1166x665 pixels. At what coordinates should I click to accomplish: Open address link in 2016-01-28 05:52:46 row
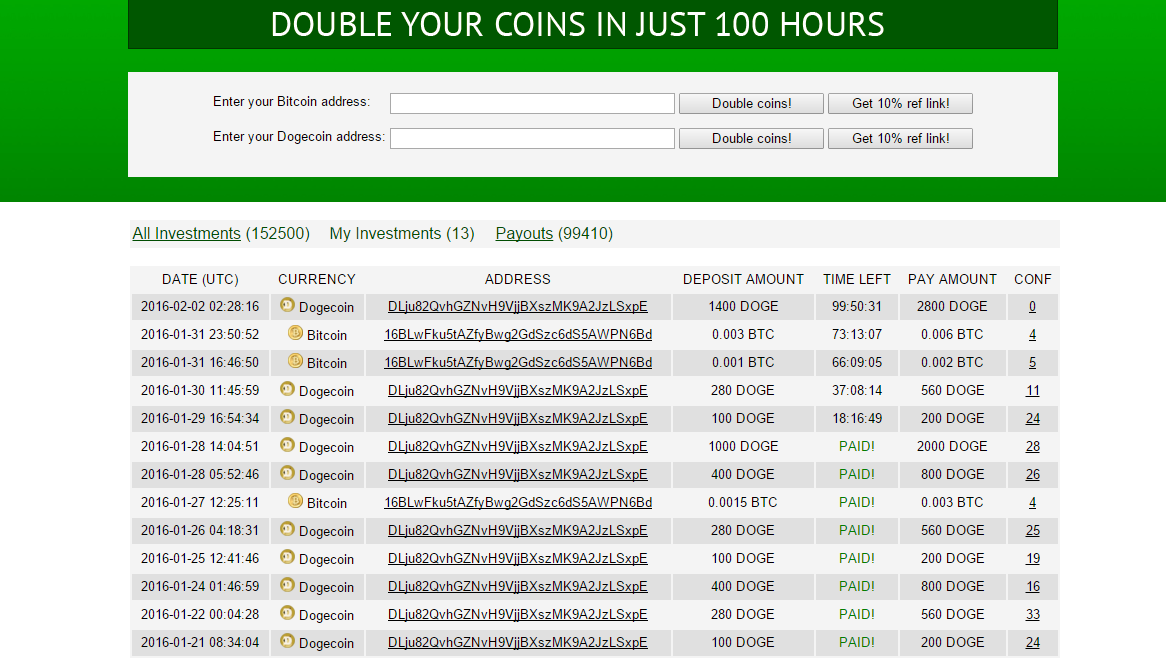tap(518, 475)
